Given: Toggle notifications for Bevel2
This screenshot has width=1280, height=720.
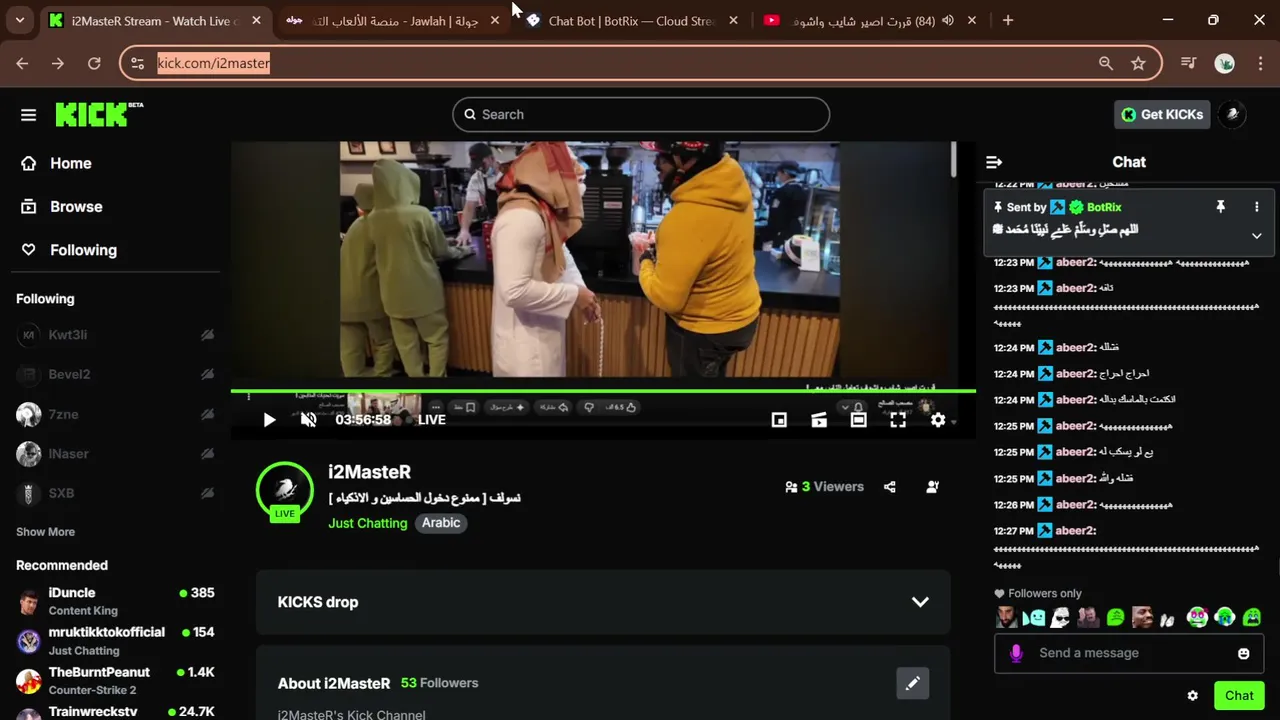Looking at the screenshot, I should (x=207, y=374).
